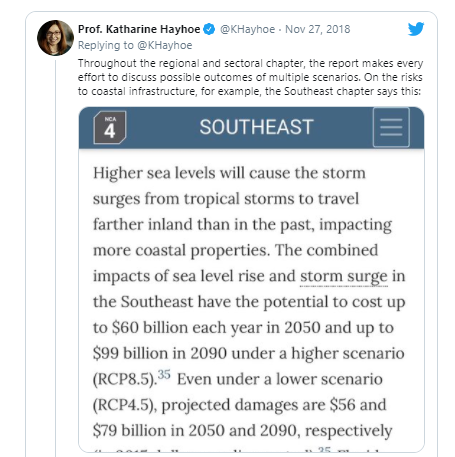
Task: Open Katharine Hayhoe's profile photo
Action: click(55, 38)
